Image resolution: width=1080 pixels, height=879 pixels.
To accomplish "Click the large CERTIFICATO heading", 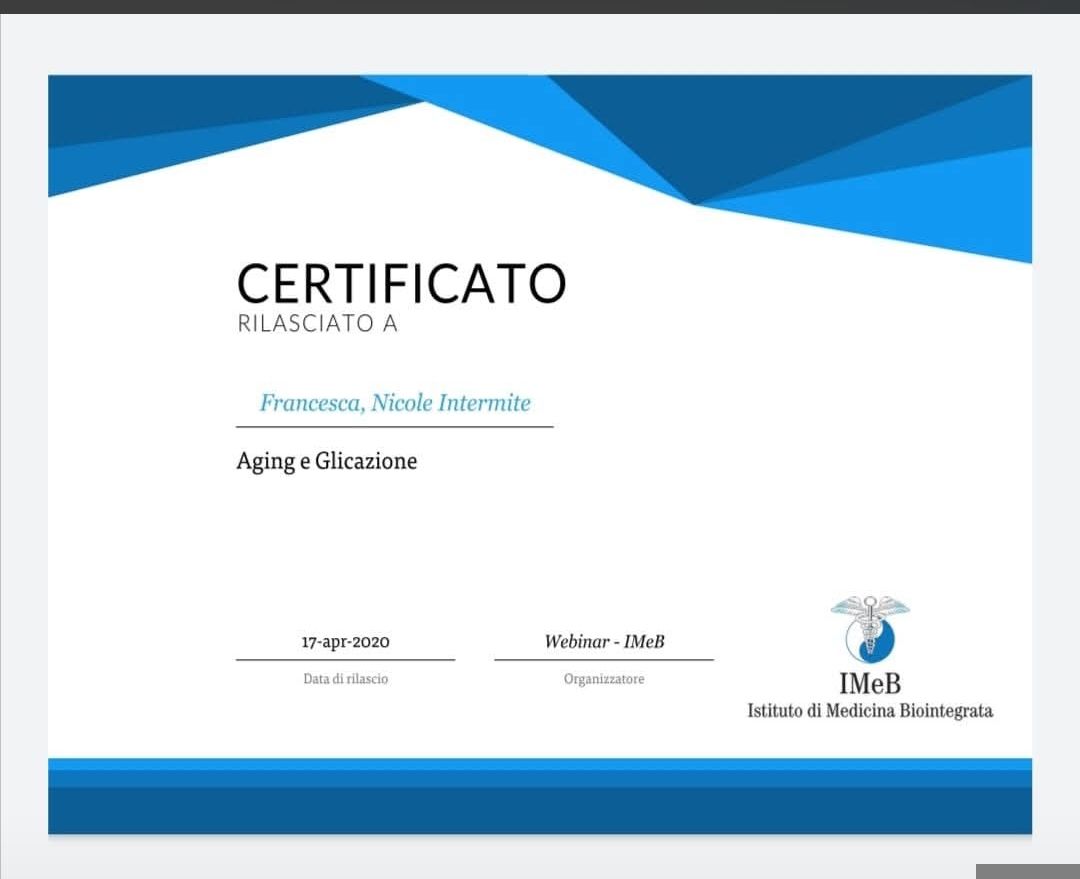I will point(401,283).
